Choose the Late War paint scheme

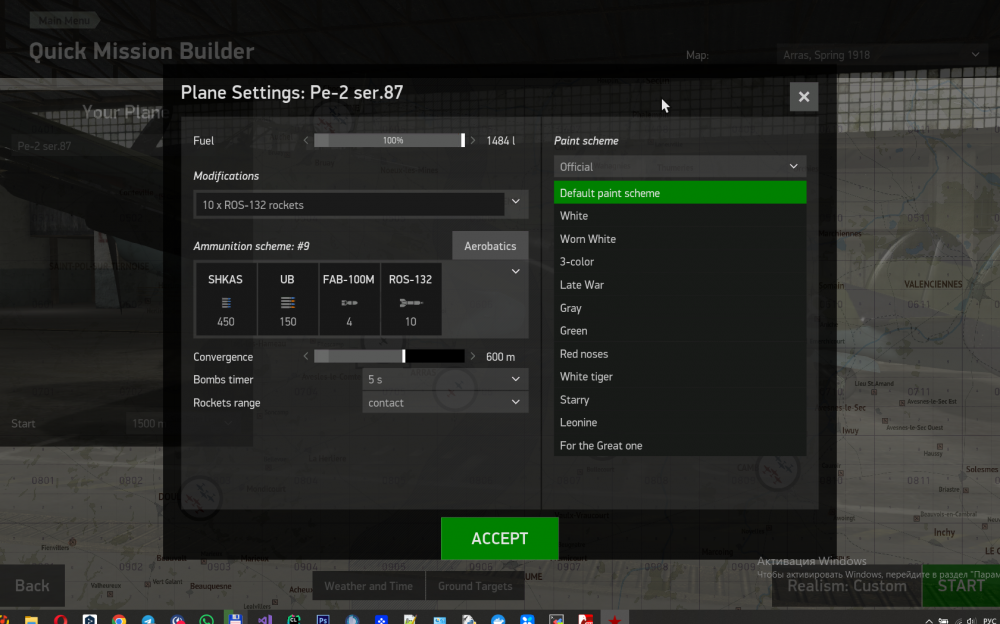tap(680, 285)
